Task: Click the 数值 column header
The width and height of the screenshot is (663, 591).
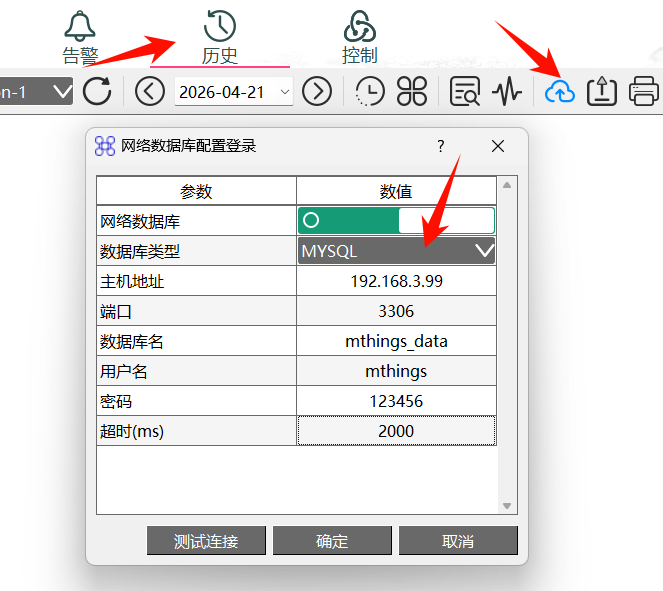Action: click(396, 191)
